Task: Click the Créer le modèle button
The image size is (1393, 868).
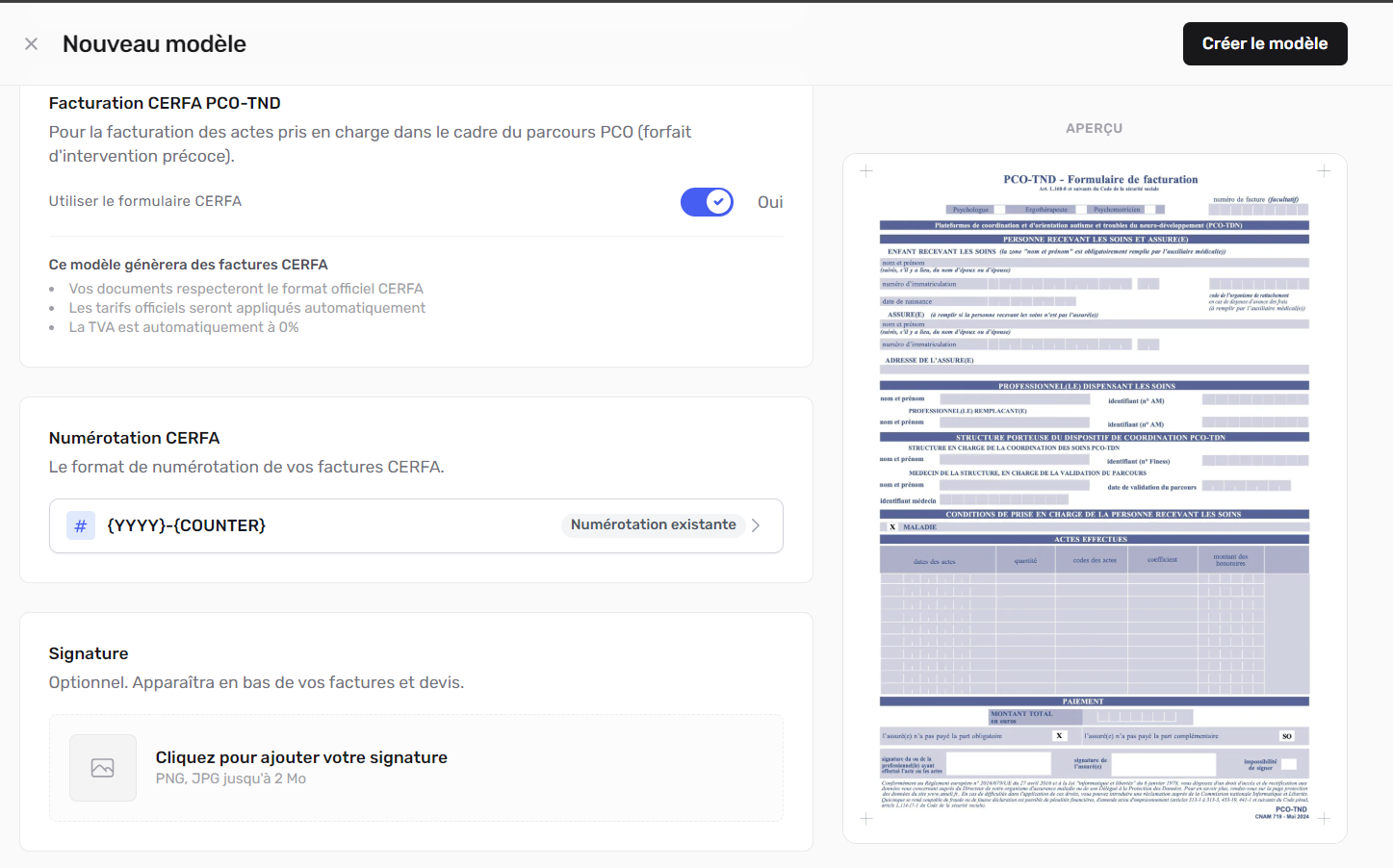Action: coord(1264,44)
